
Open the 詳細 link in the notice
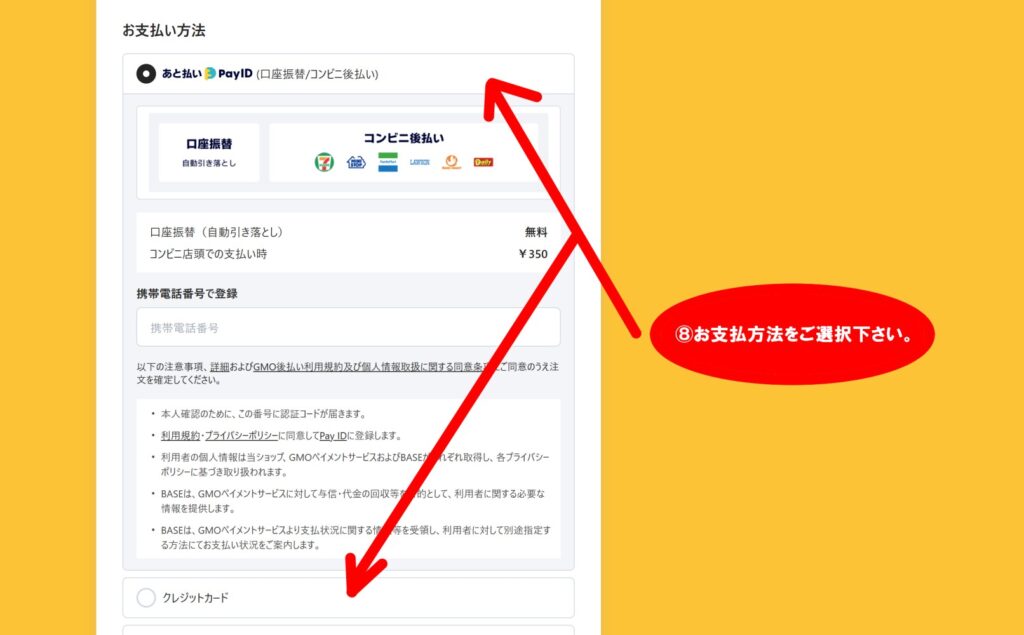click(x=219, y=367)
